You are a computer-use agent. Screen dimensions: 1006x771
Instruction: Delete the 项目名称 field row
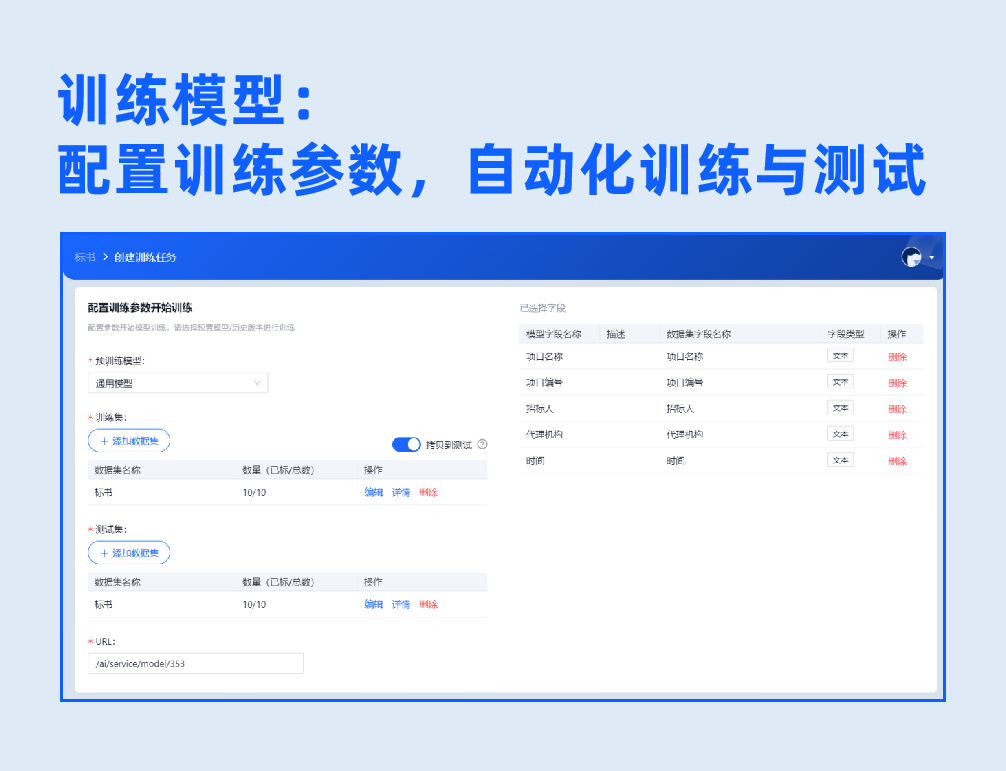898,357
